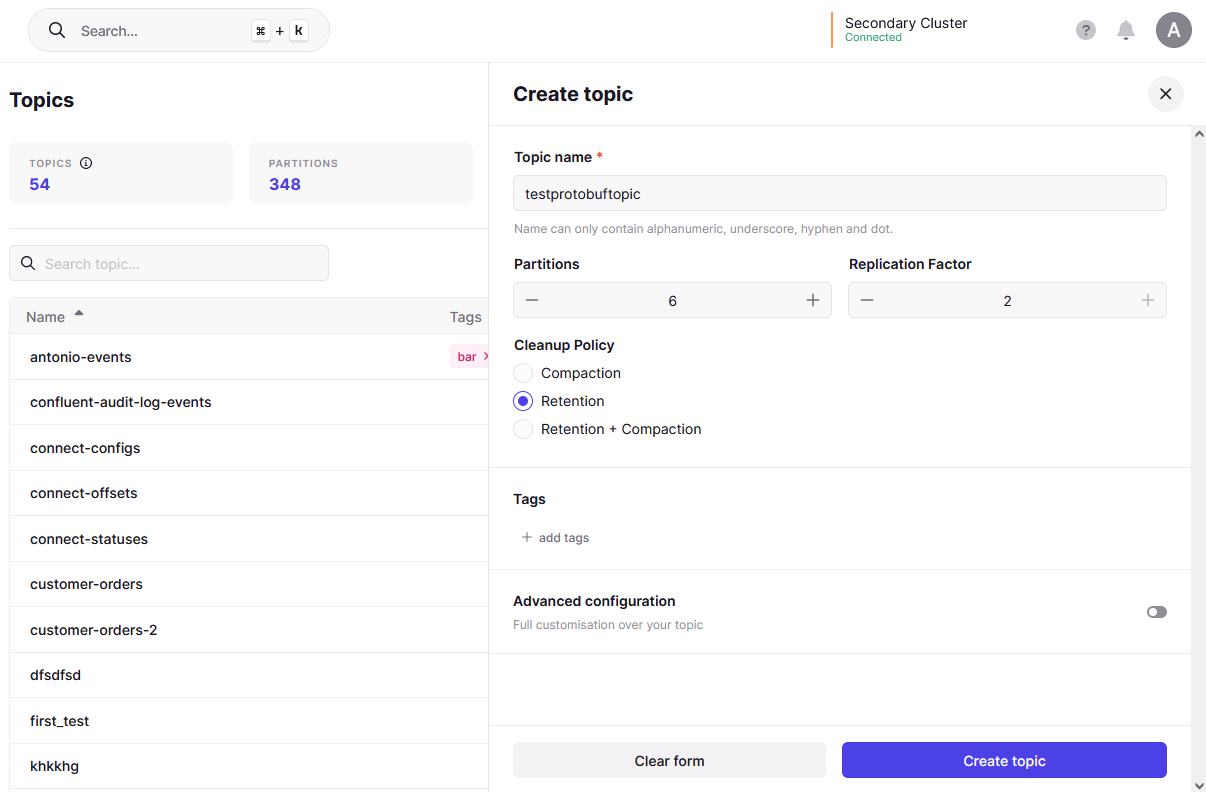Open the user avatar menu
1206x792 pixels.
(1174, 30)
